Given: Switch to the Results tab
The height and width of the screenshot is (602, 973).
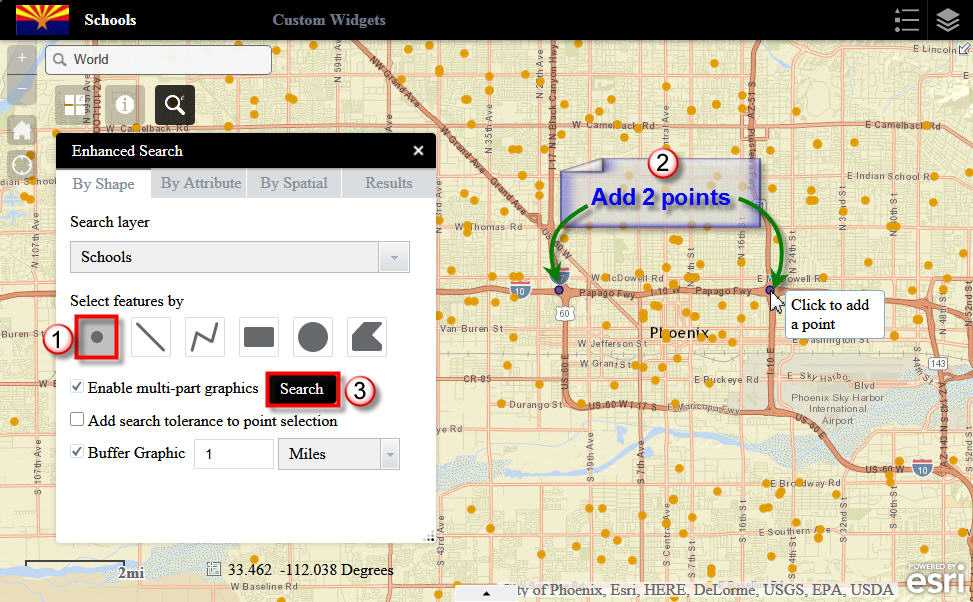Looking at the screenshot, I should click(388, 183).
